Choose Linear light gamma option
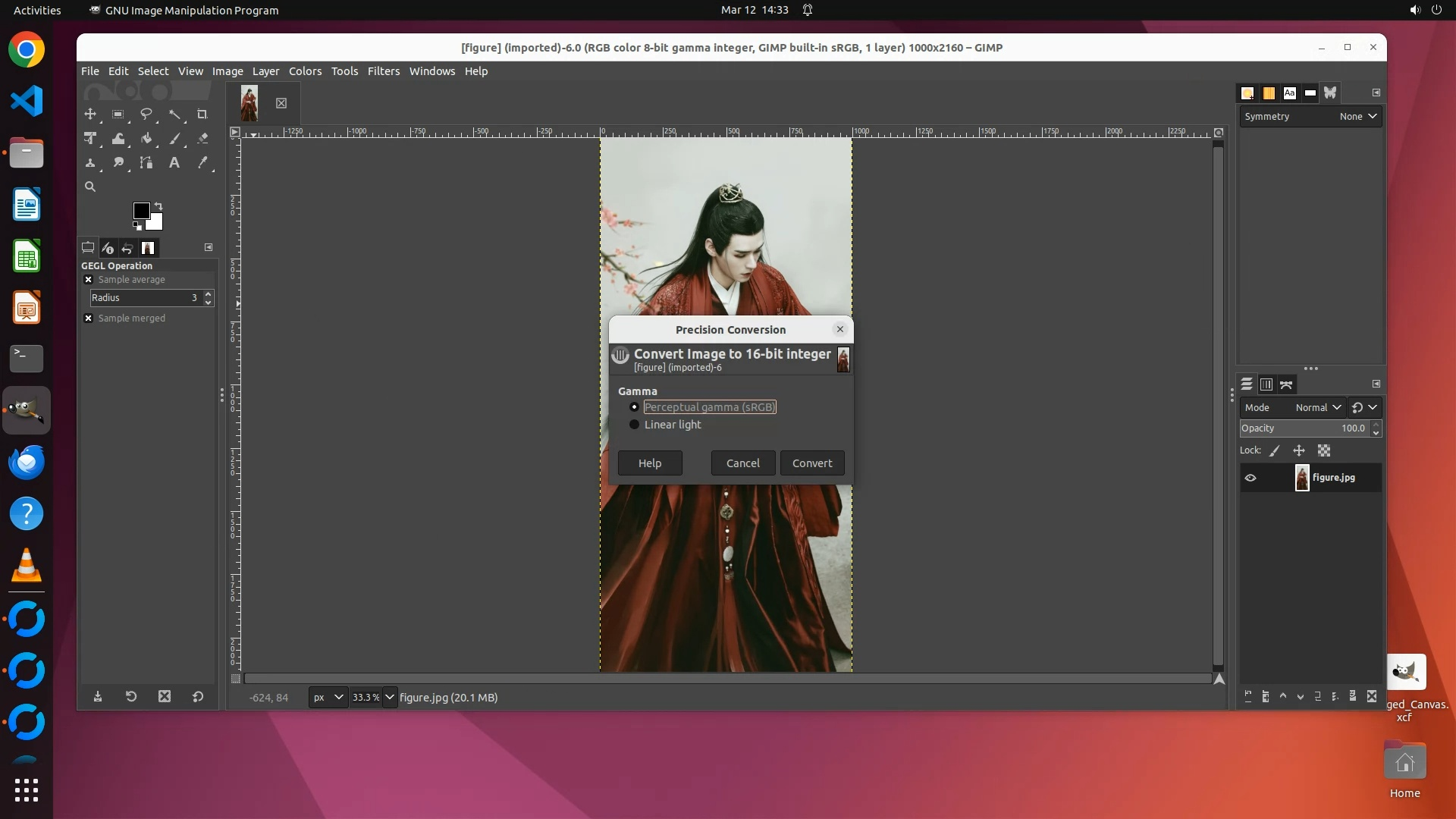 click(635, 425)
